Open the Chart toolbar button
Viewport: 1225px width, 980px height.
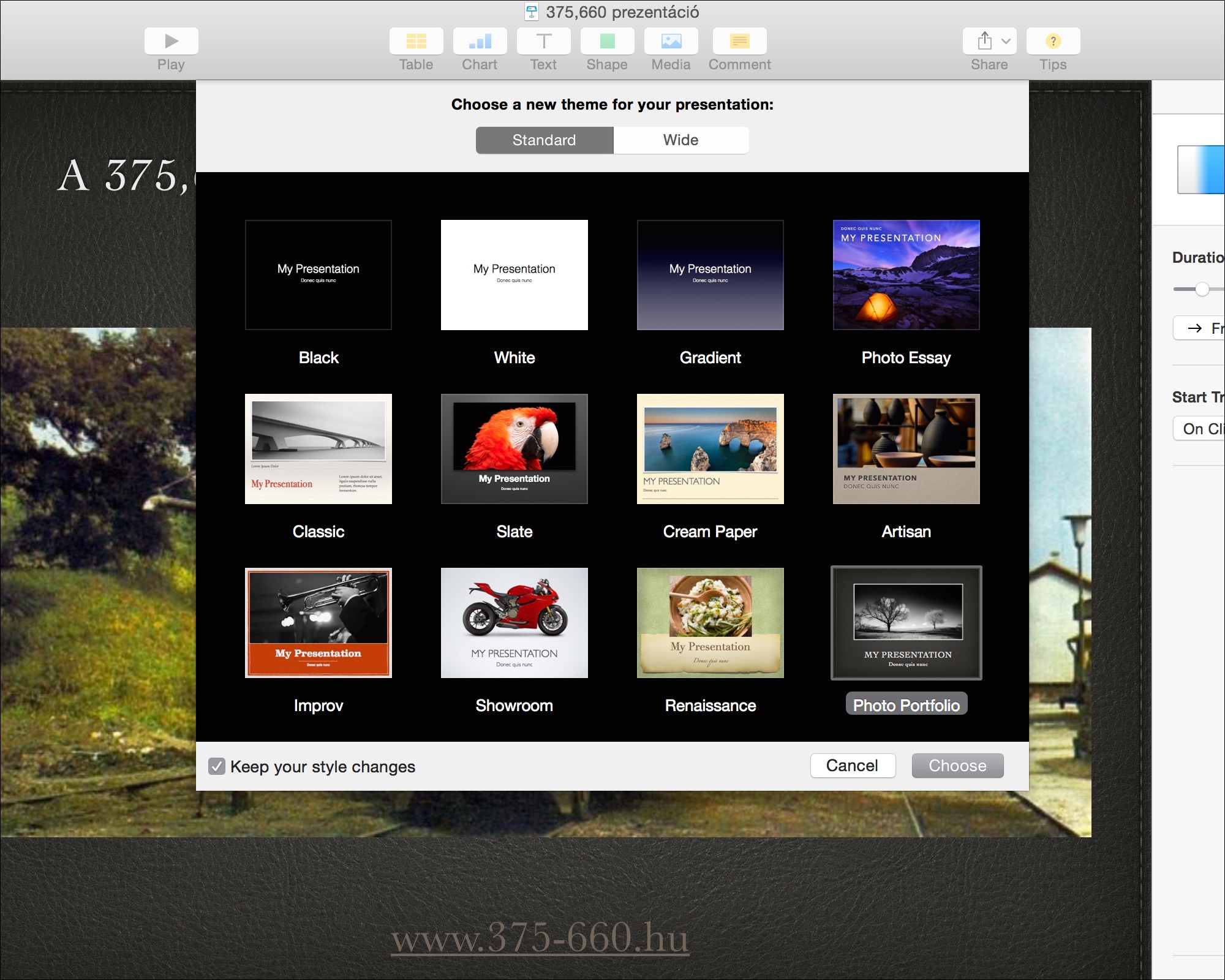[480, 41]
